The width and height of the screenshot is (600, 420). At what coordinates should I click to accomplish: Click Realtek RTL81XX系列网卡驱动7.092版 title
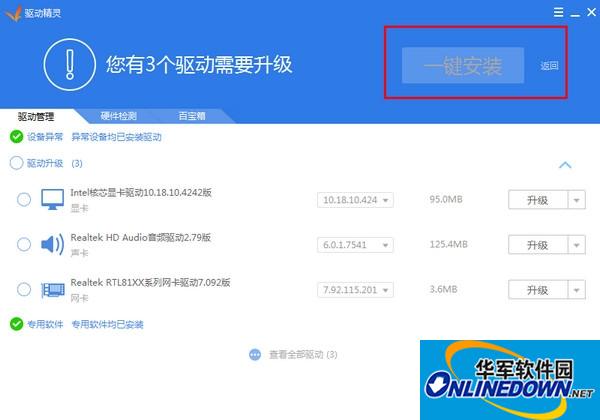coord(150,283)
